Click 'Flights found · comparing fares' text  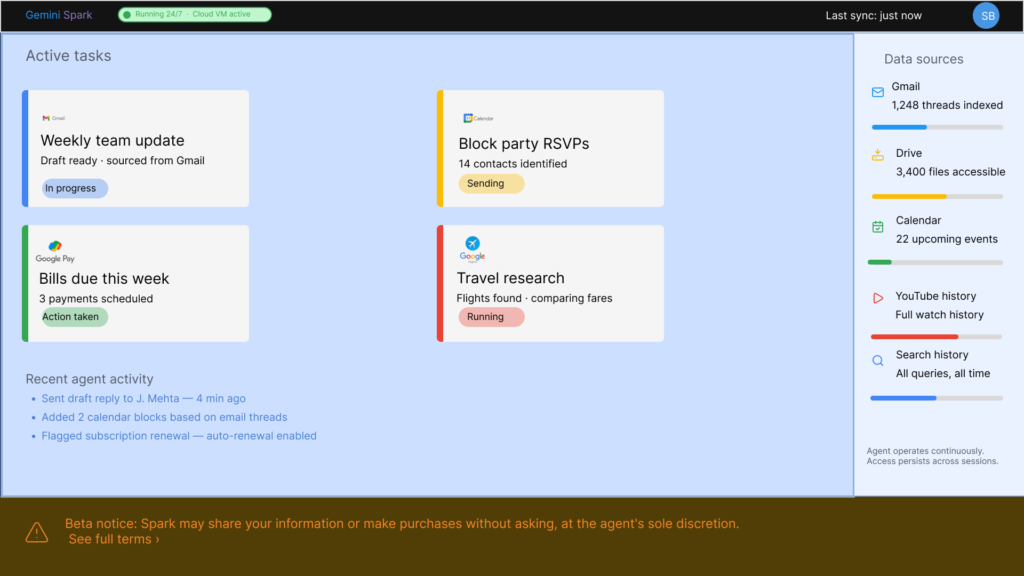(534, 298)
